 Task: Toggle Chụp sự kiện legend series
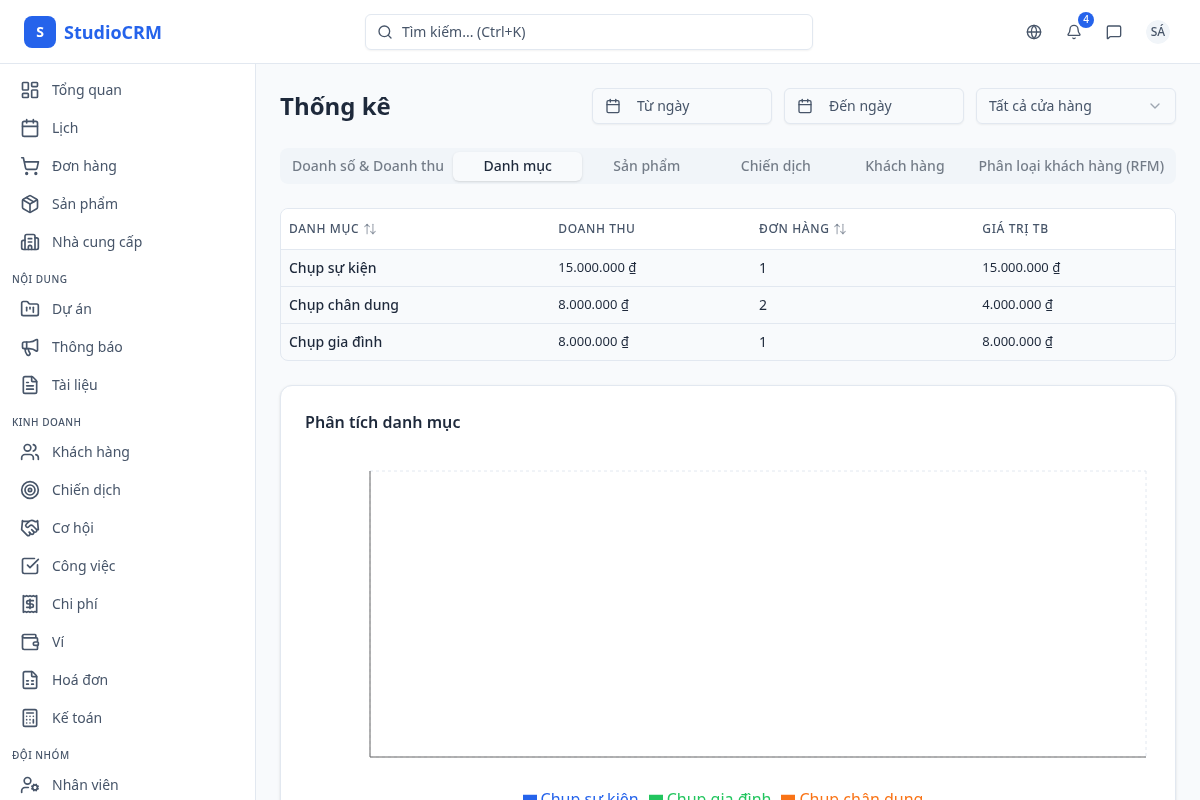coord(581,797)
